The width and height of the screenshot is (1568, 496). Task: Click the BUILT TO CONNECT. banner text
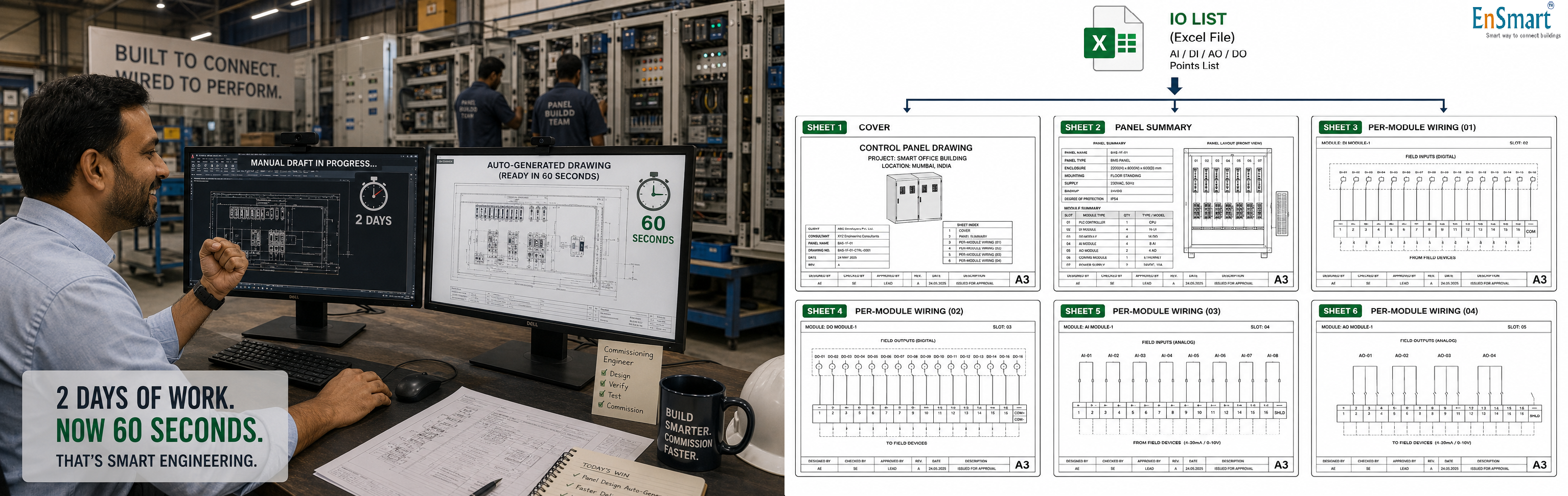[x=197, y=61]
